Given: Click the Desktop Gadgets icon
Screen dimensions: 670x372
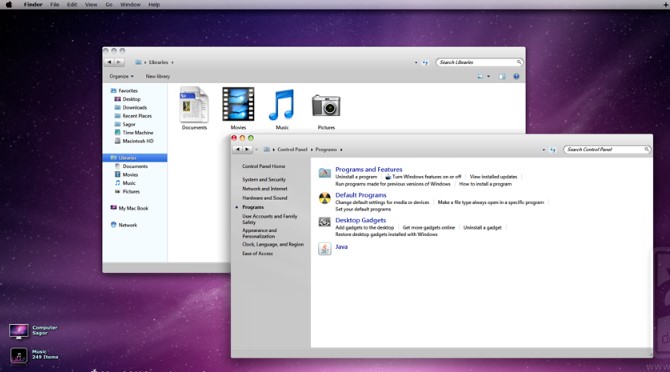Looking at the screenshot, I should click(x=325, y=222).
